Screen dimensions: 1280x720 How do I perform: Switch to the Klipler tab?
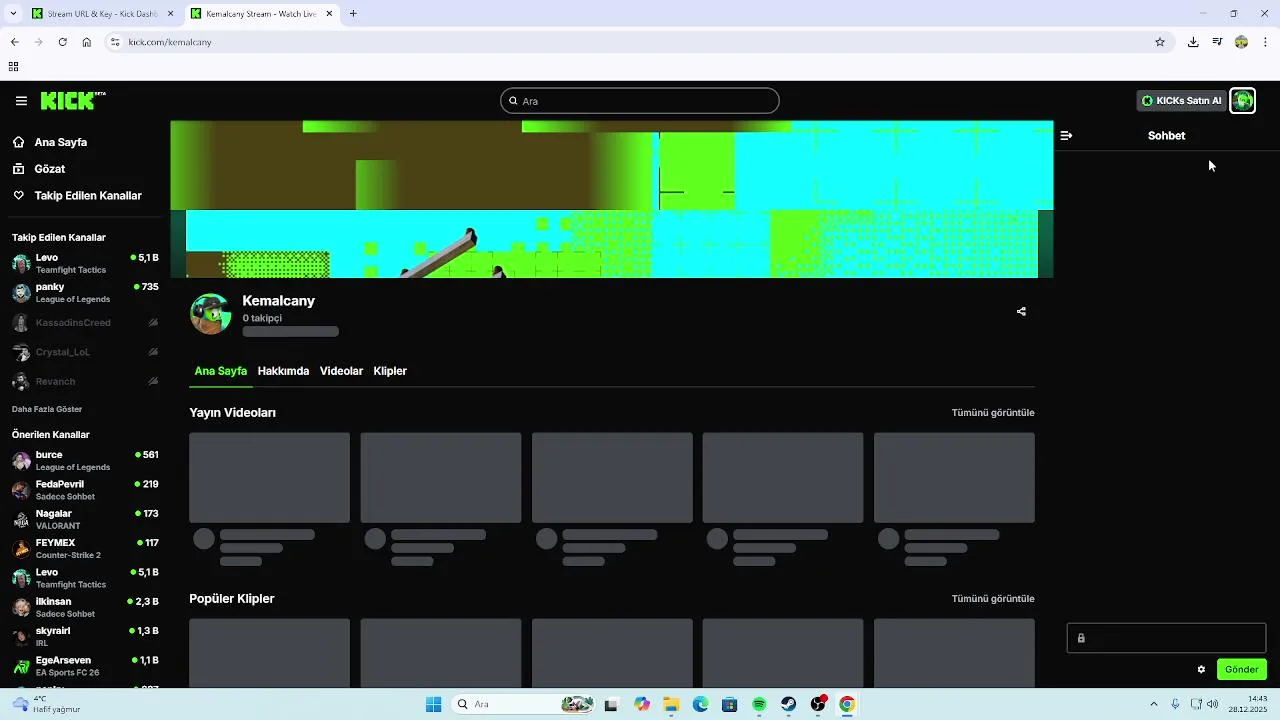coord(390,371)
